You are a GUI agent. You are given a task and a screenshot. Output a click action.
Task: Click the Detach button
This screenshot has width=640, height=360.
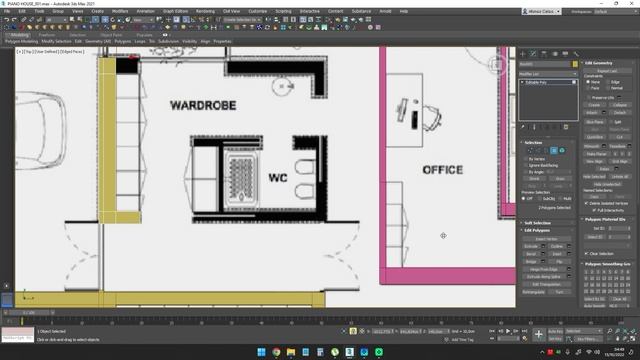pyautogui.click(x=620, y=113)
